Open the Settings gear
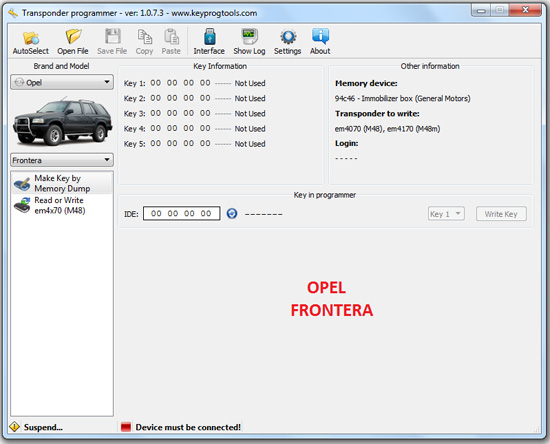The image size is (550, 444). 288,42
